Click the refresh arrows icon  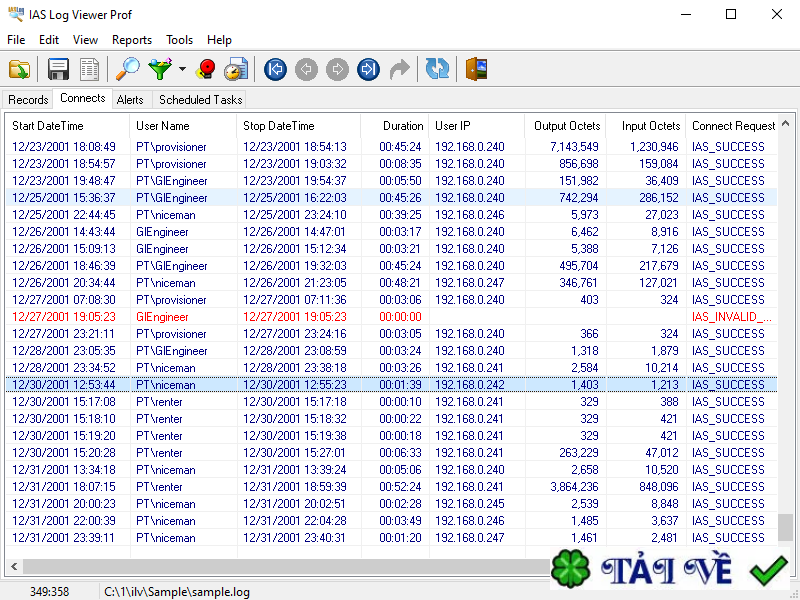(437, 69)
